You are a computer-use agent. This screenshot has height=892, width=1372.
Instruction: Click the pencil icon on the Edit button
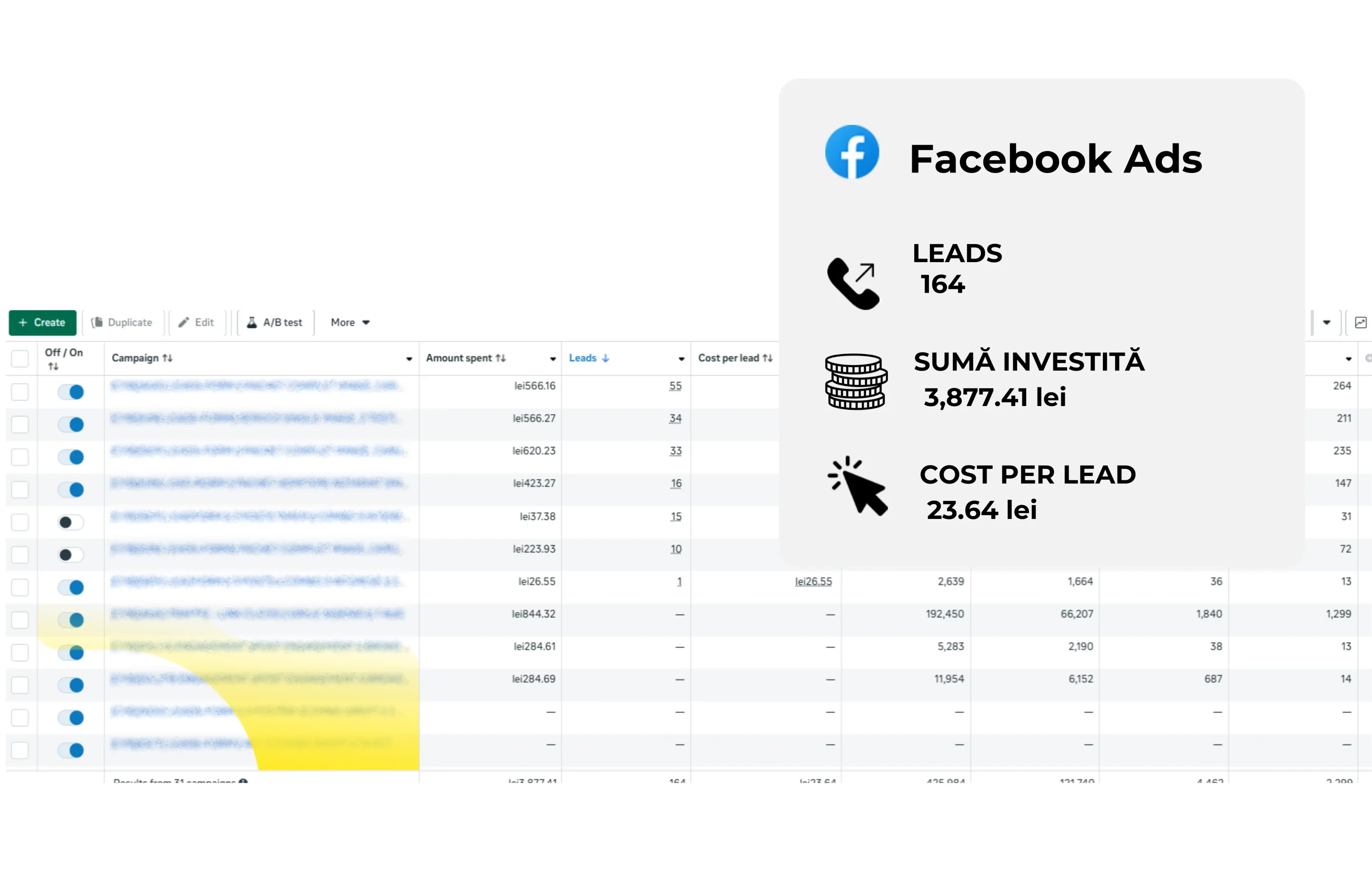click(184, 322)
